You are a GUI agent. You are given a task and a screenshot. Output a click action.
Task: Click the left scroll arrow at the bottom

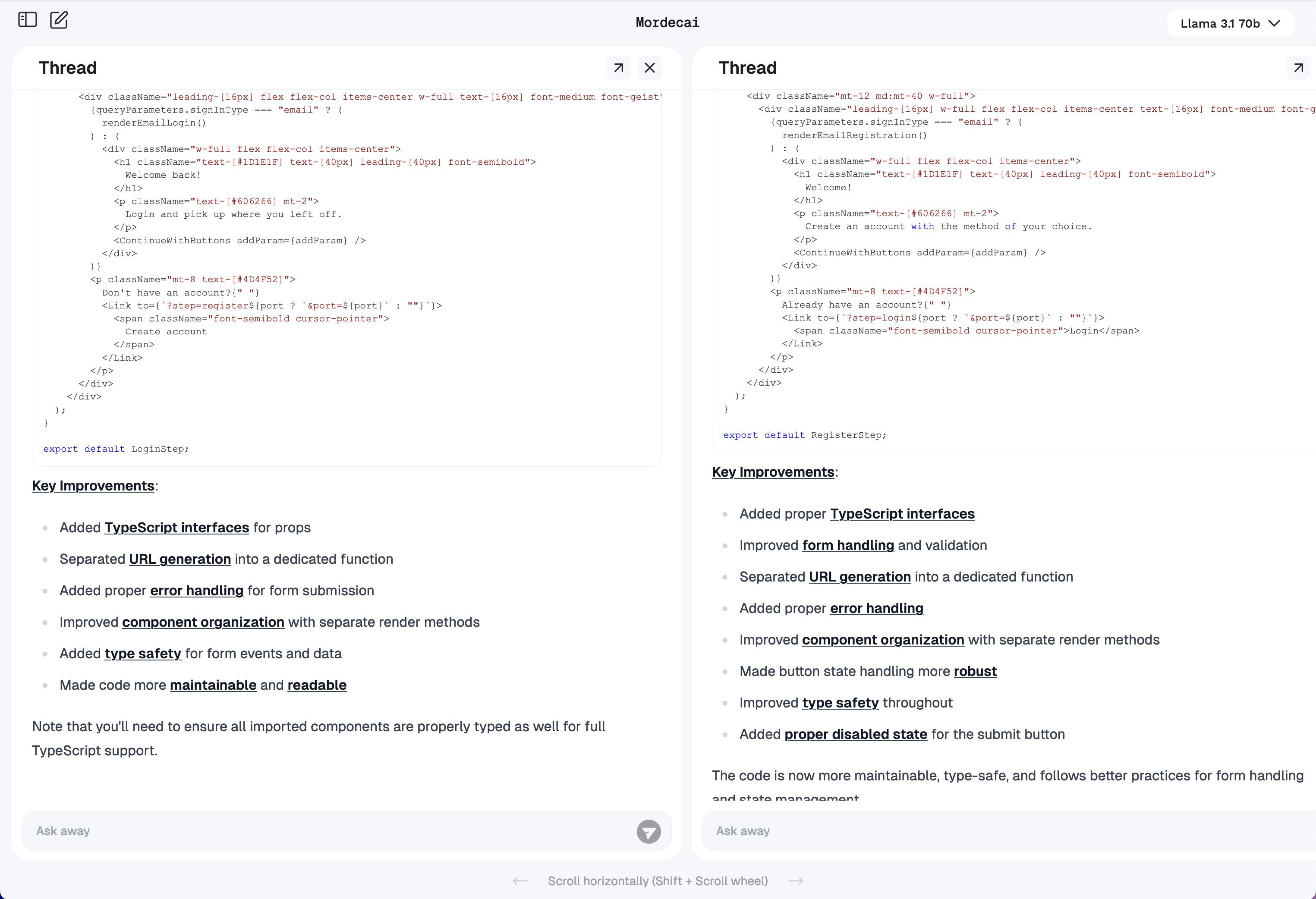[520, 881]
